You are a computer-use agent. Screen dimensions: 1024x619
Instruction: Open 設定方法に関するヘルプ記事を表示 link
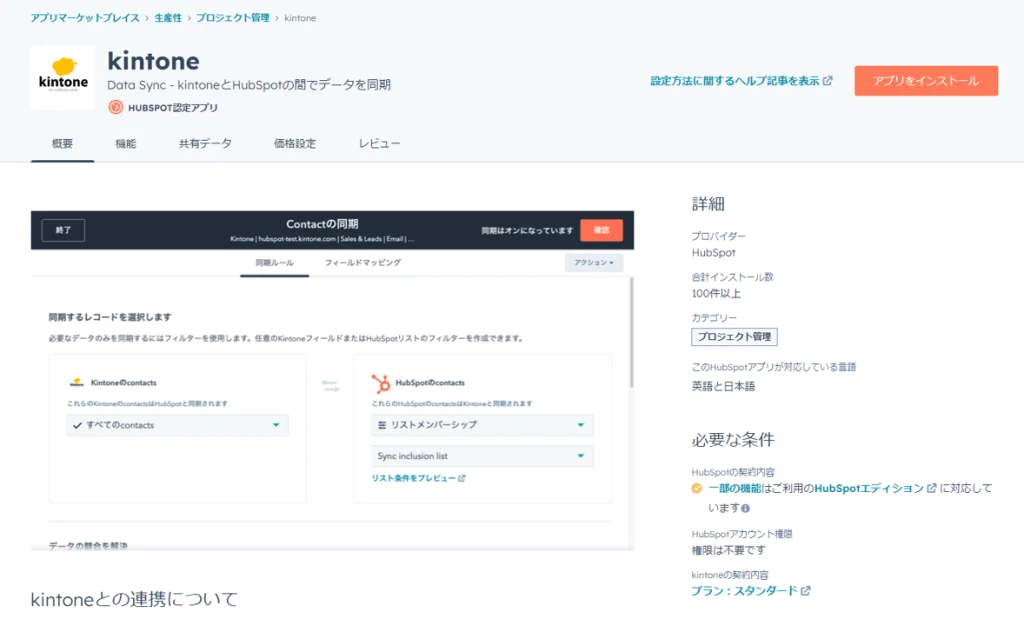[x=735, y=80]
